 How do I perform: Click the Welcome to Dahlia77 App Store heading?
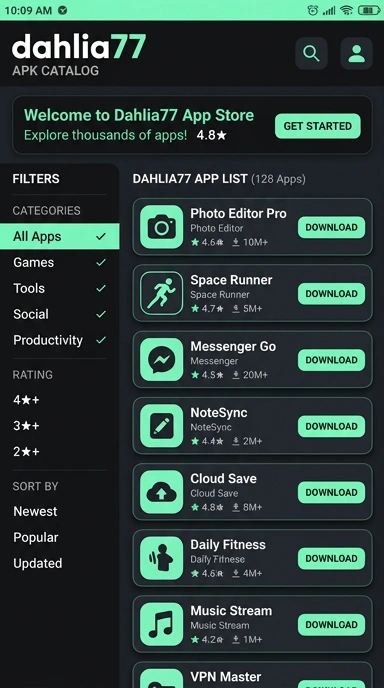(139, 115)
